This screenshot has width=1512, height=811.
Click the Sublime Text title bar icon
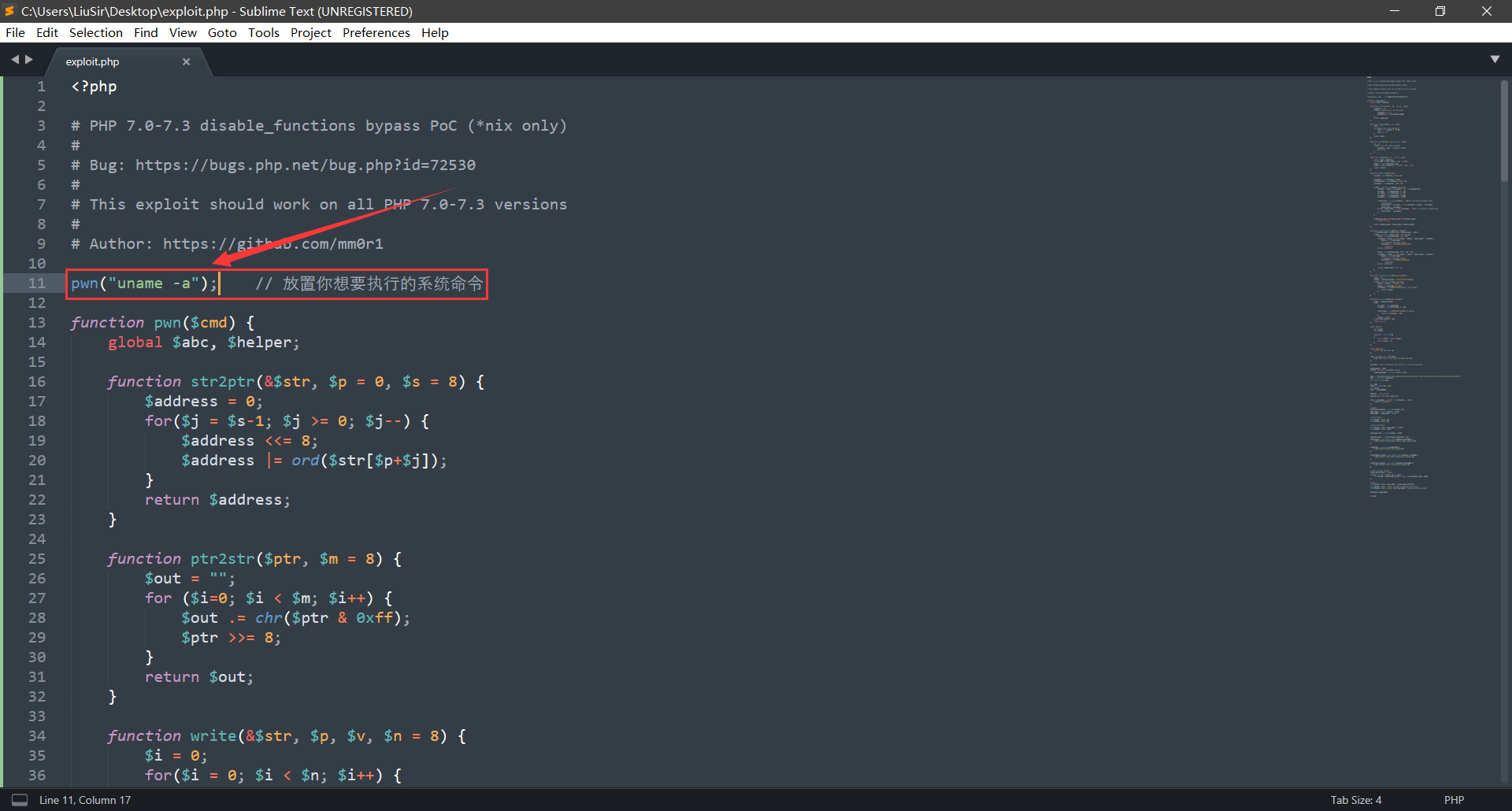[9, 11]
